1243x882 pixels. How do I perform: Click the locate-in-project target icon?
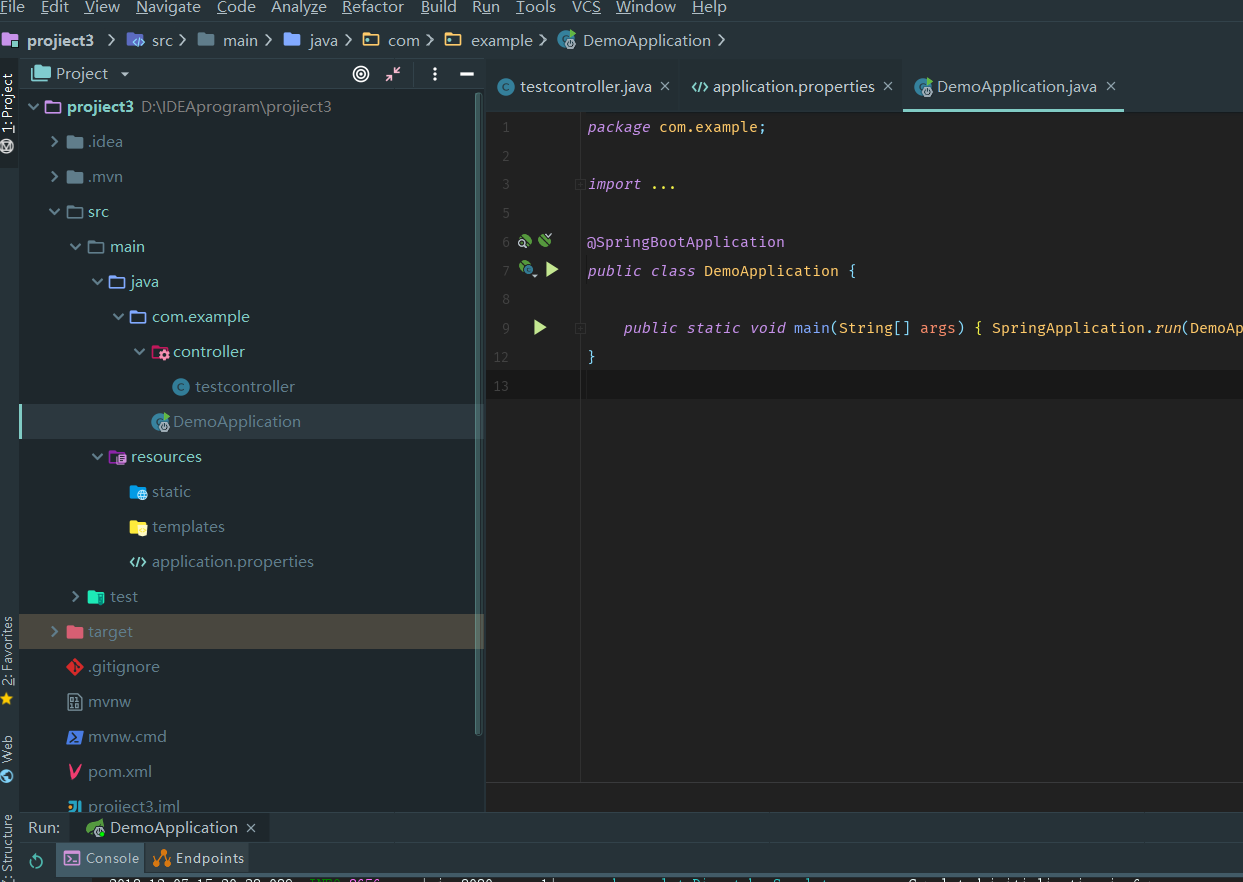pyautogui.click(x=361, y=74)
